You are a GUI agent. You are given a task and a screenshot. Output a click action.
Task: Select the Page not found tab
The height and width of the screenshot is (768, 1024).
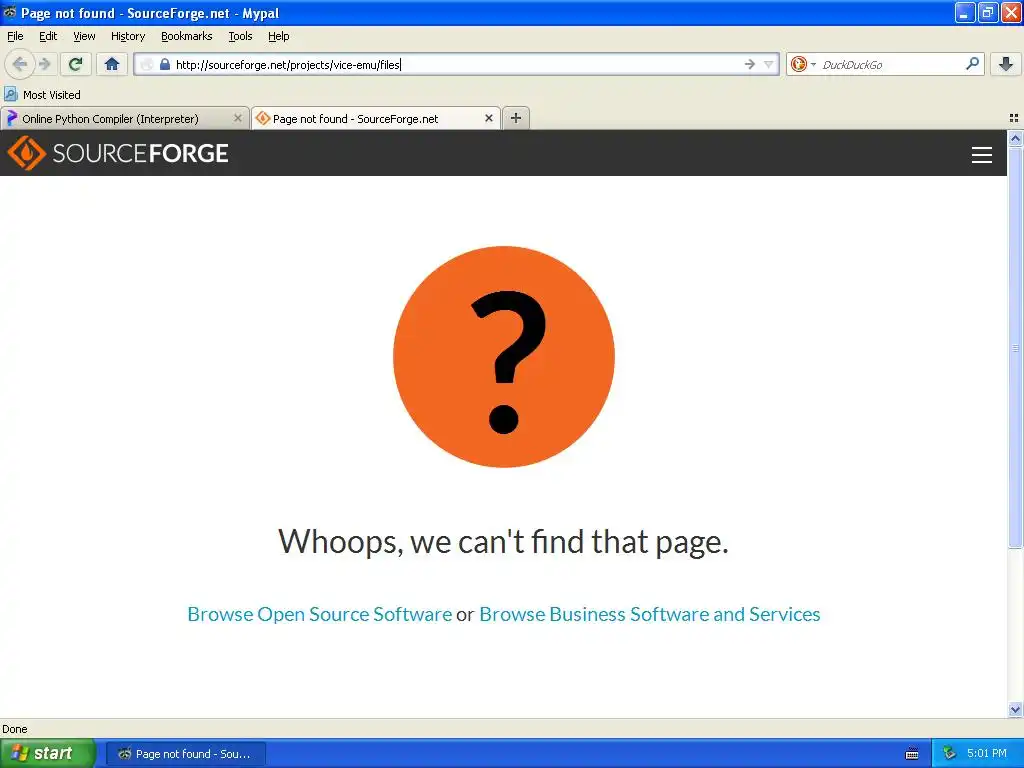click(x=376, y=118)
